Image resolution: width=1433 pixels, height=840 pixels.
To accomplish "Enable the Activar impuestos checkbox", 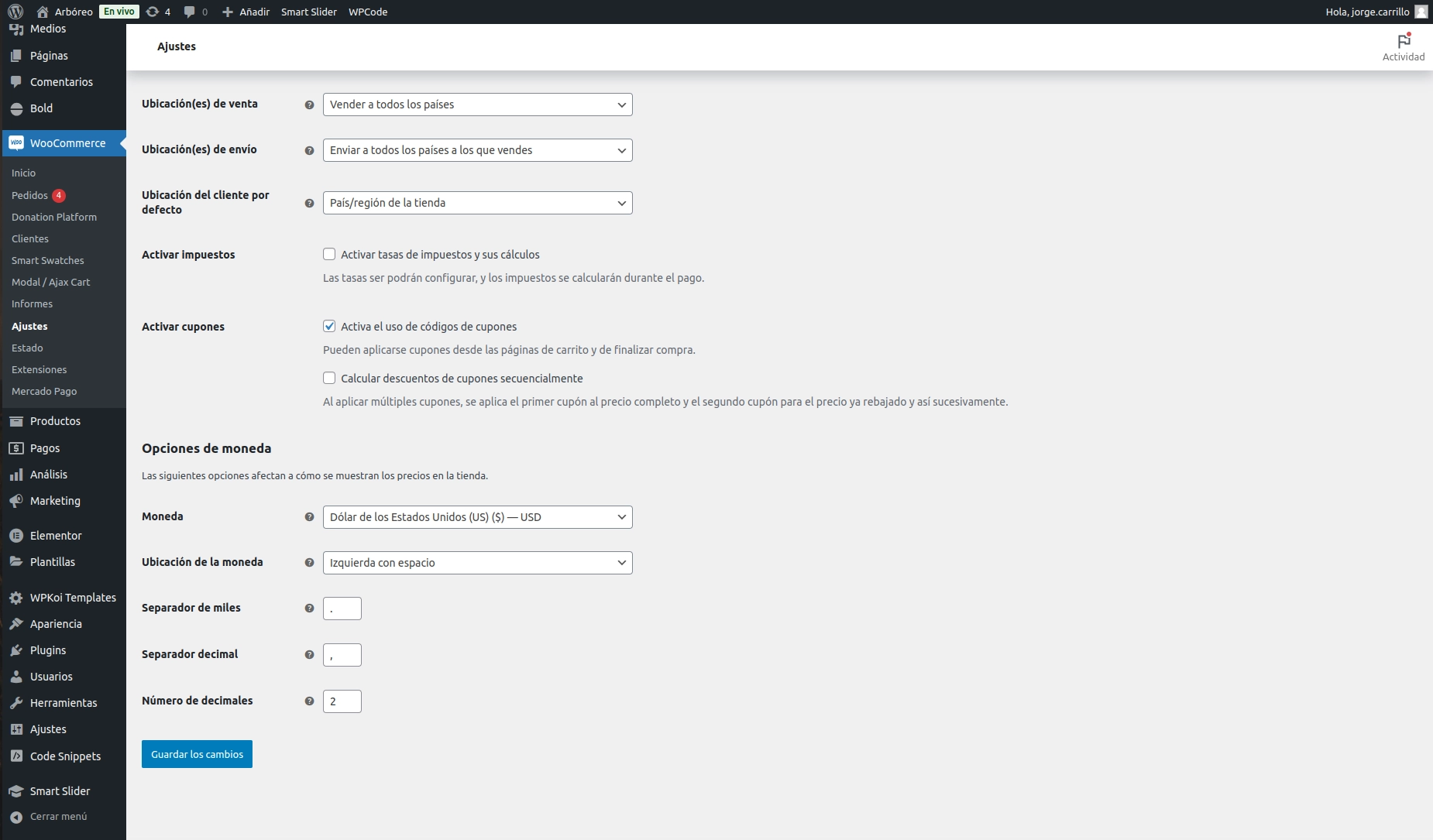I will 329,254.
